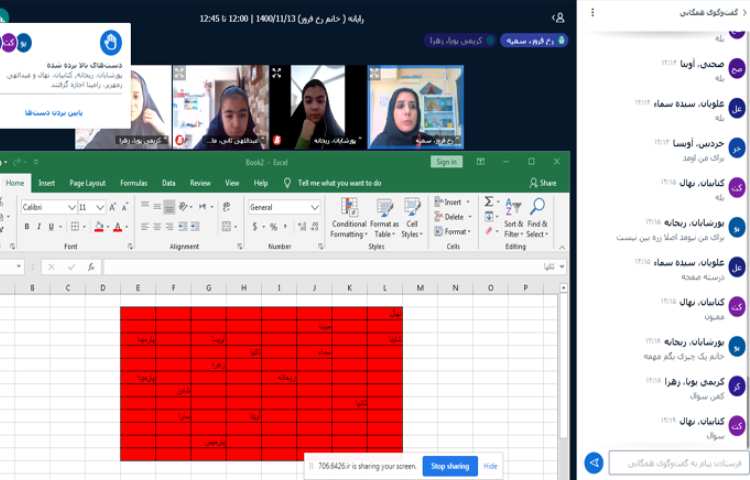Toggle Italic formatting

click(x=40, y=227)
